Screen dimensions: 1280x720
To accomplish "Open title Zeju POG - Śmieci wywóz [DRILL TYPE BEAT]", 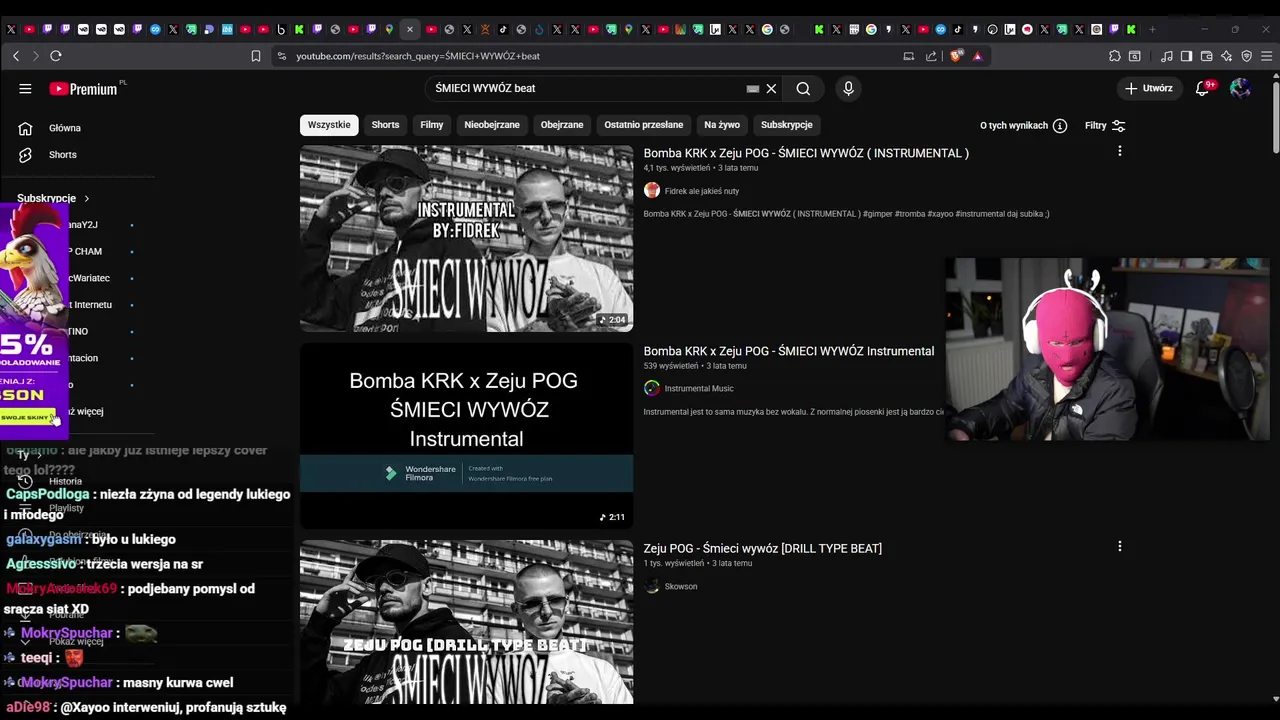I will click(x=762, y=548).
